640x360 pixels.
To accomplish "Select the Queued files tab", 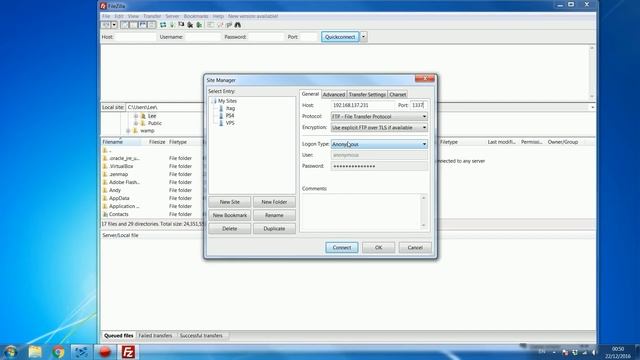I will point(118,336).
